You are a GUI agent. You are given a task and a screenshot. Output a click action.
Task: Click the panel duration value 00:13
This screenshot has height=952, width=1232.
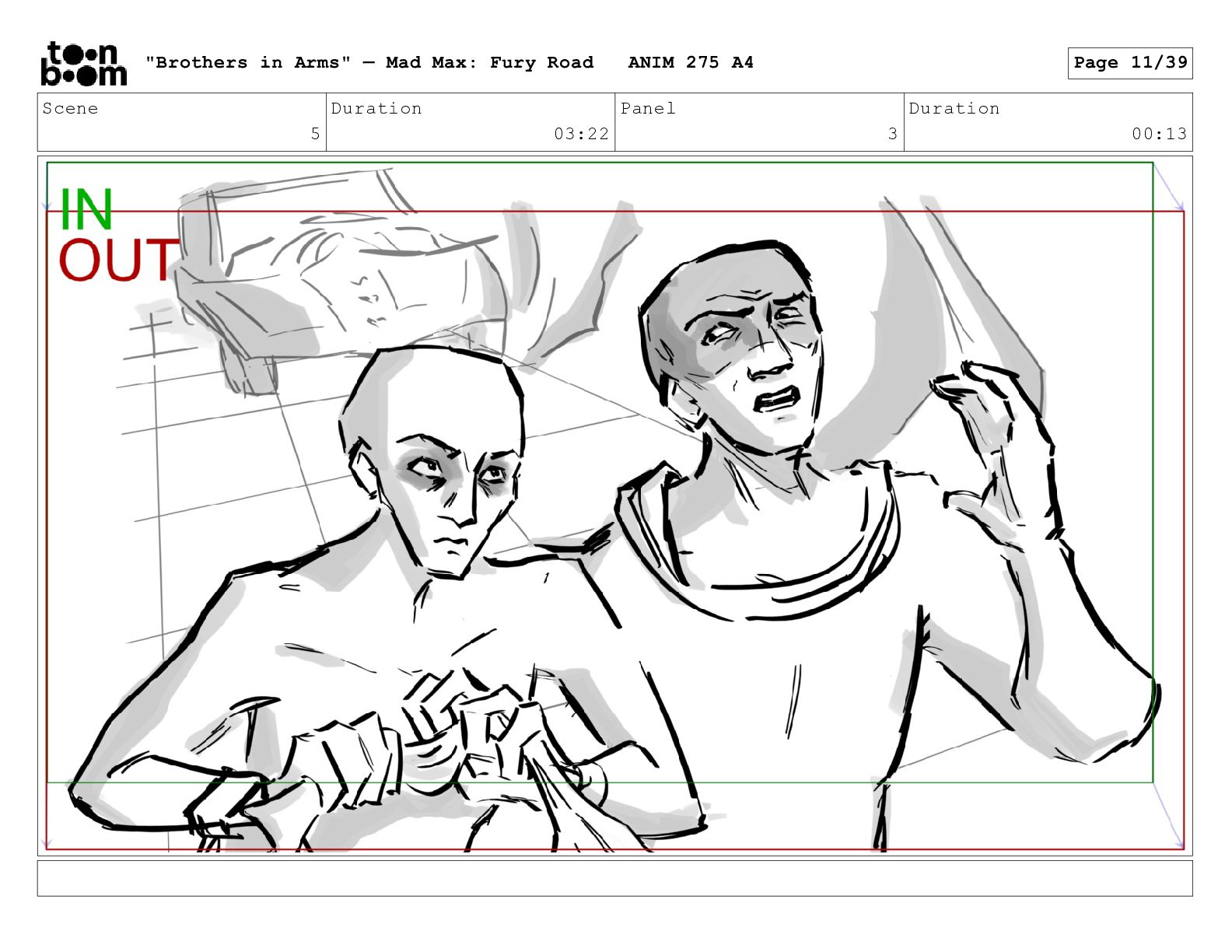click(x=1159, y=134)
